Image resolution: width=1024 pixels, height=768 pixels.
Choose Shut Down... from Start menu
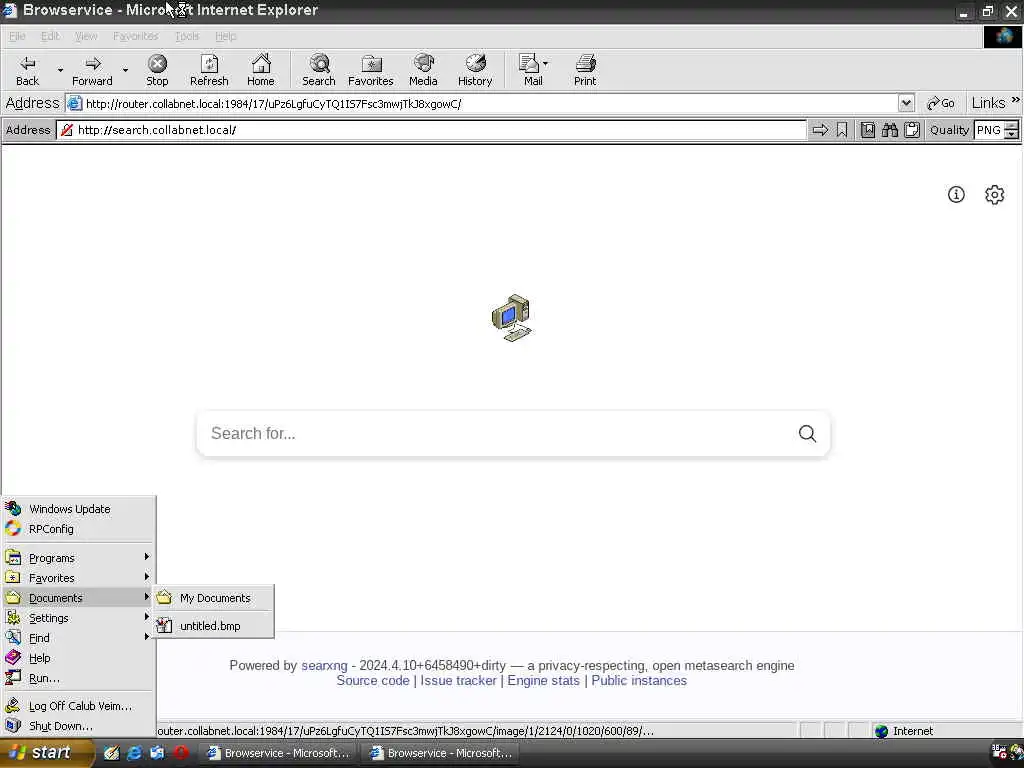(x=78, y=726)
